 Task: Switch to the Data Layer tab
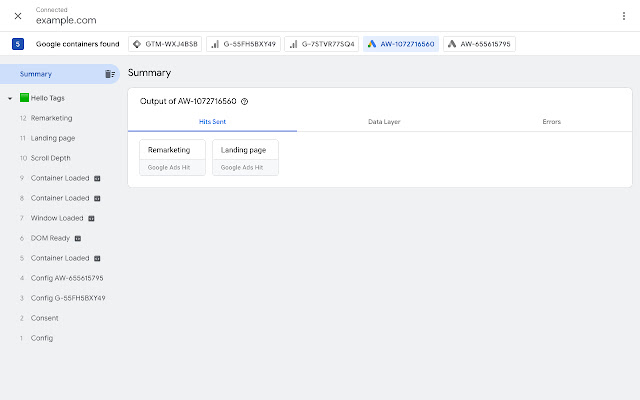384,121
